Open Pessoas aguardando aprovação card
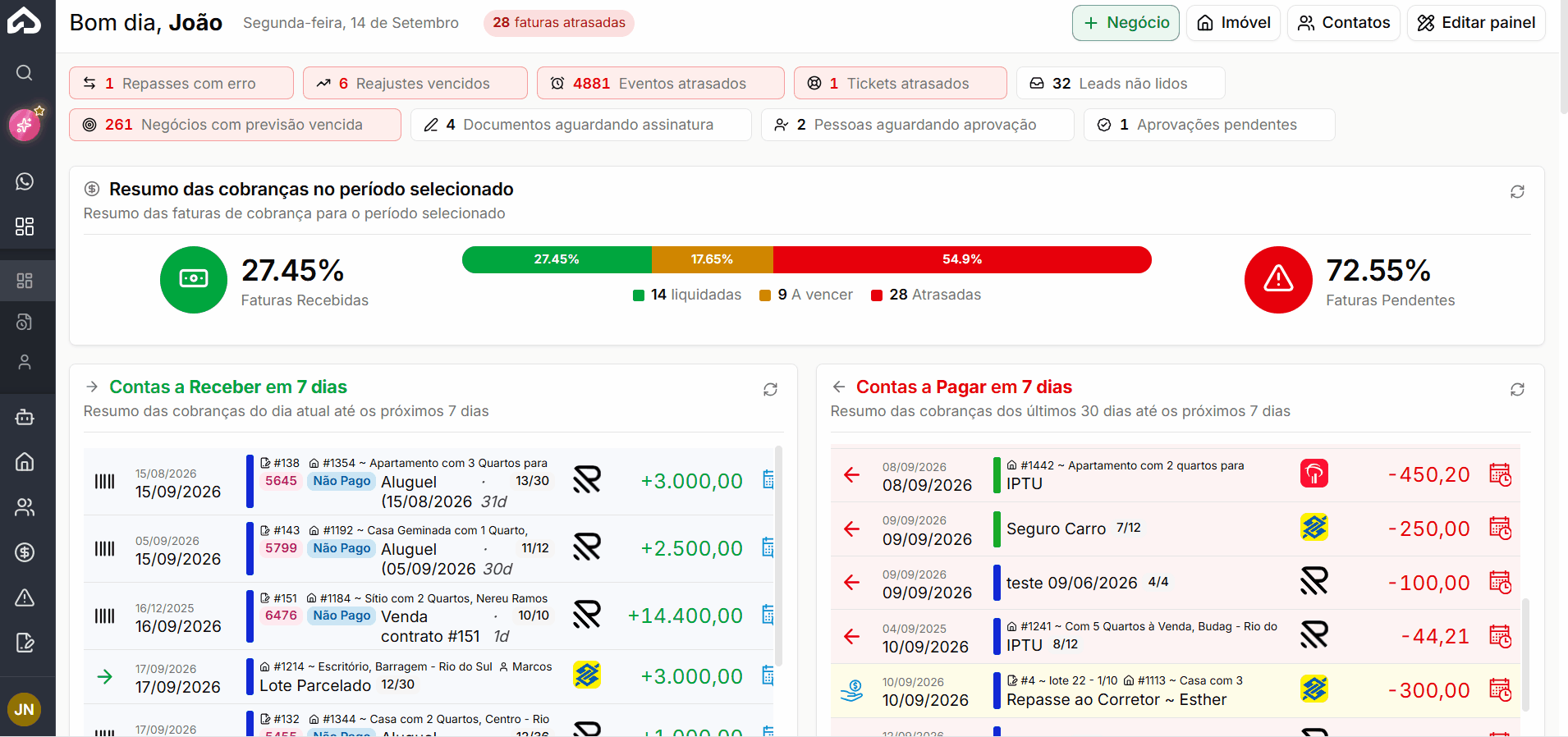The width and height of the screenshot is (1568, 737). [918, 125]
